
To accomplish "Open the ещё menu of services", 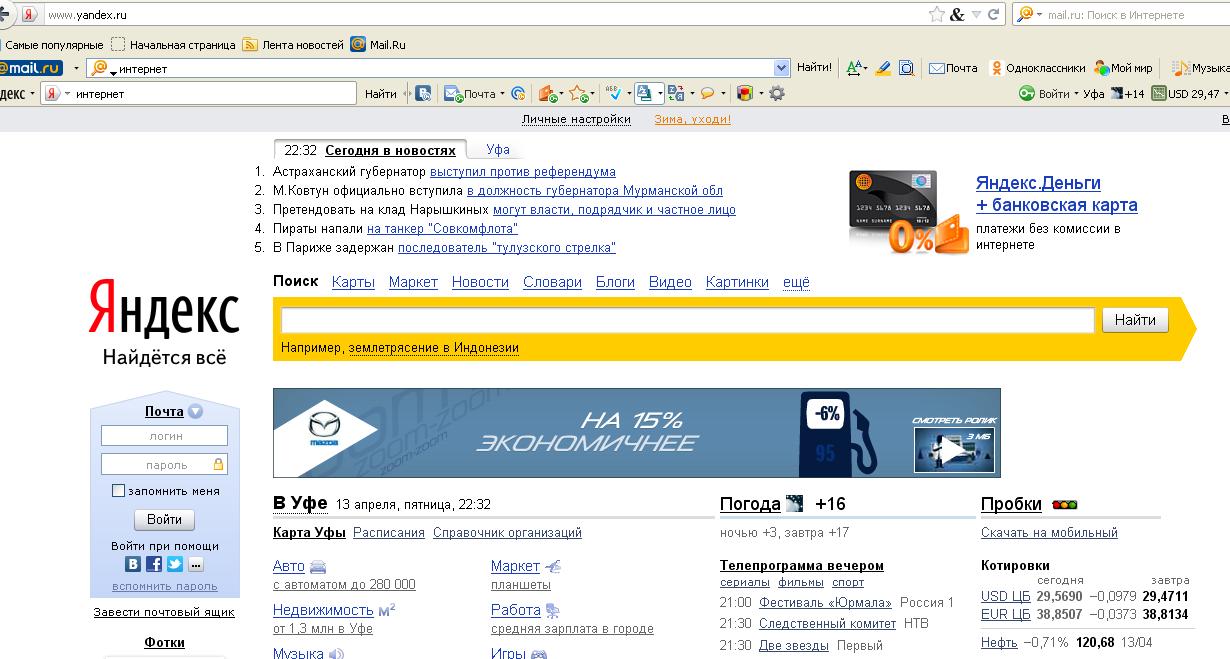I will 796,282.
